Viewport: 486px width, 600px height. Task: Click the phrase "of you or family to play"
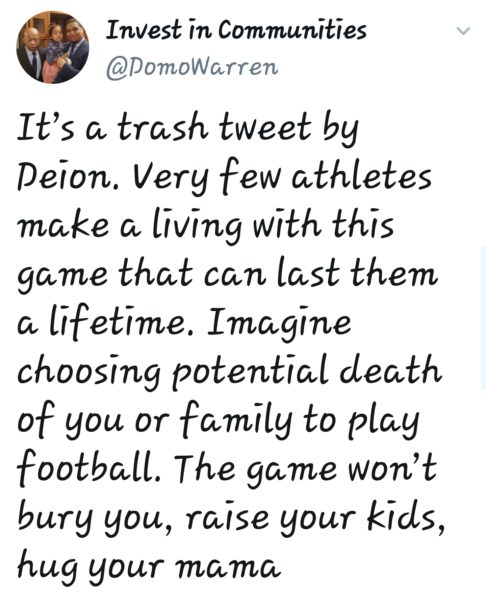tap(219, 421)
